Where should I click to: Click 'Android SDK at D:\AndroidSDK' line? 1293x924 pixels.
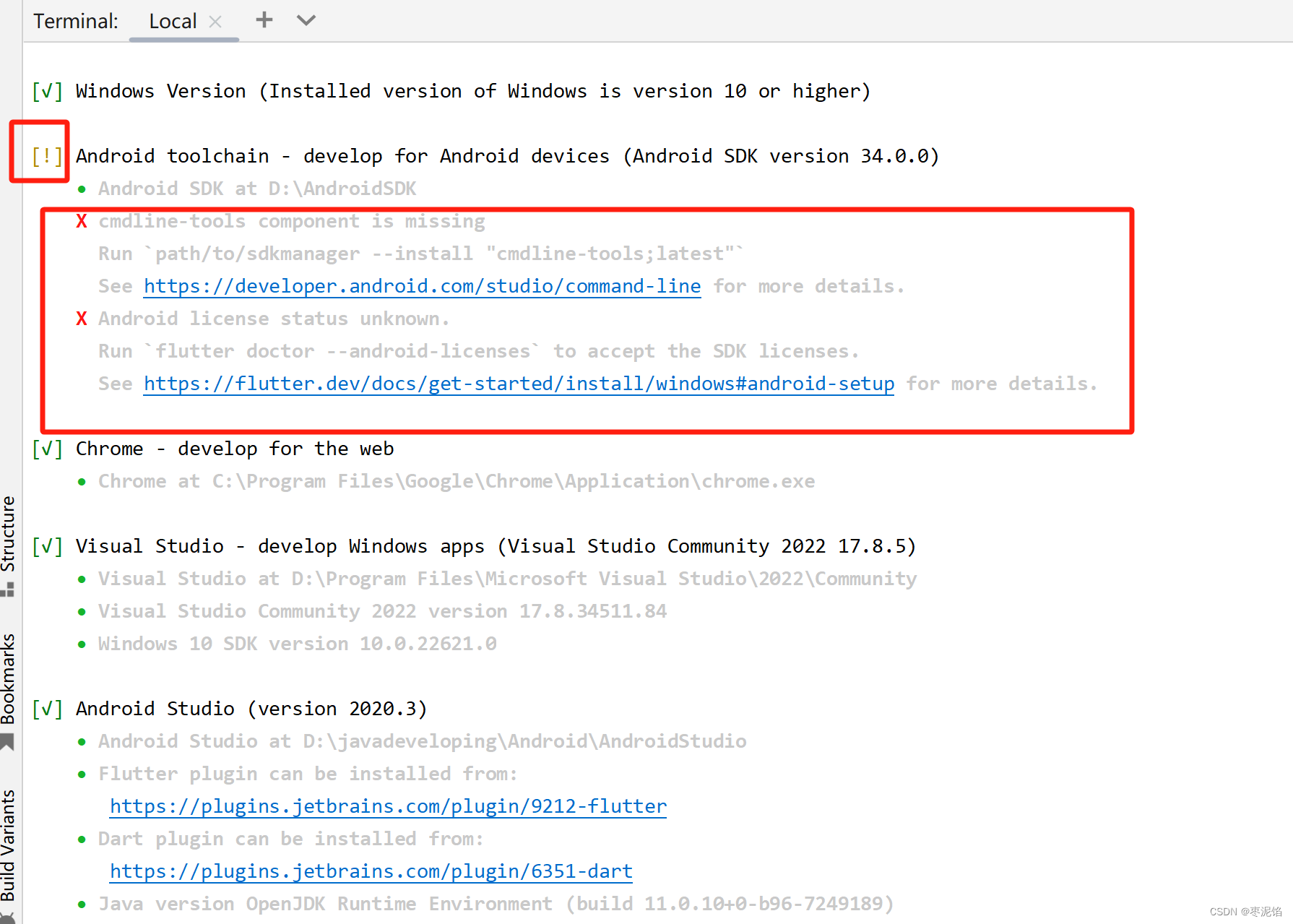click(x=257, y=189)
